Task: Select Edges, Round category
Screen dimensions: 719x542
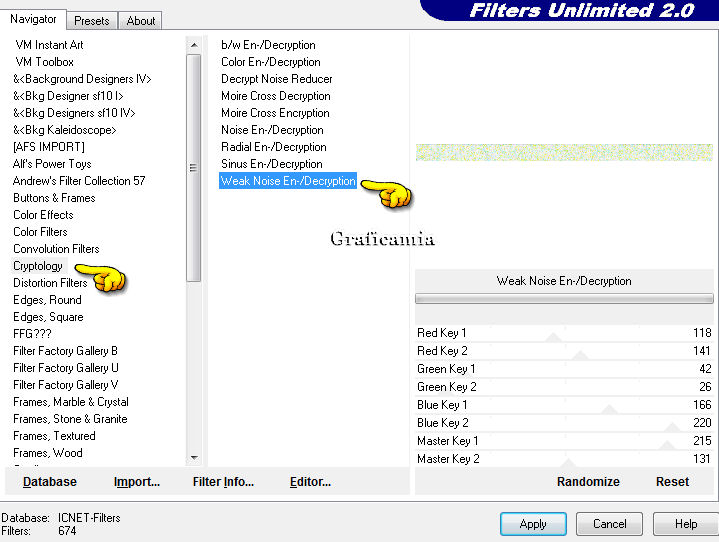Action: (x=47, y=299)
